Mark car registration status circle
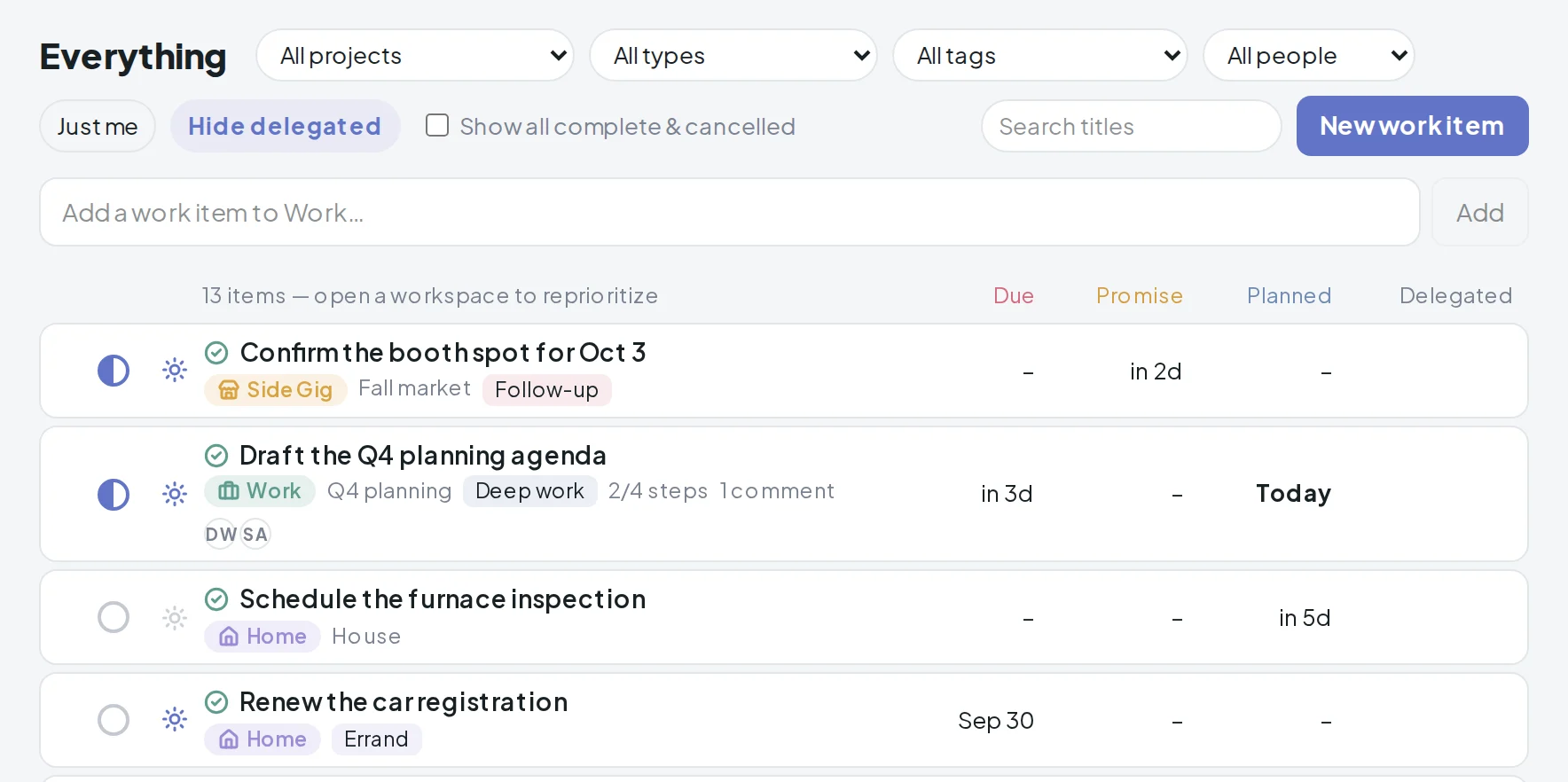 pyautogui.click(x=114, y=720)
